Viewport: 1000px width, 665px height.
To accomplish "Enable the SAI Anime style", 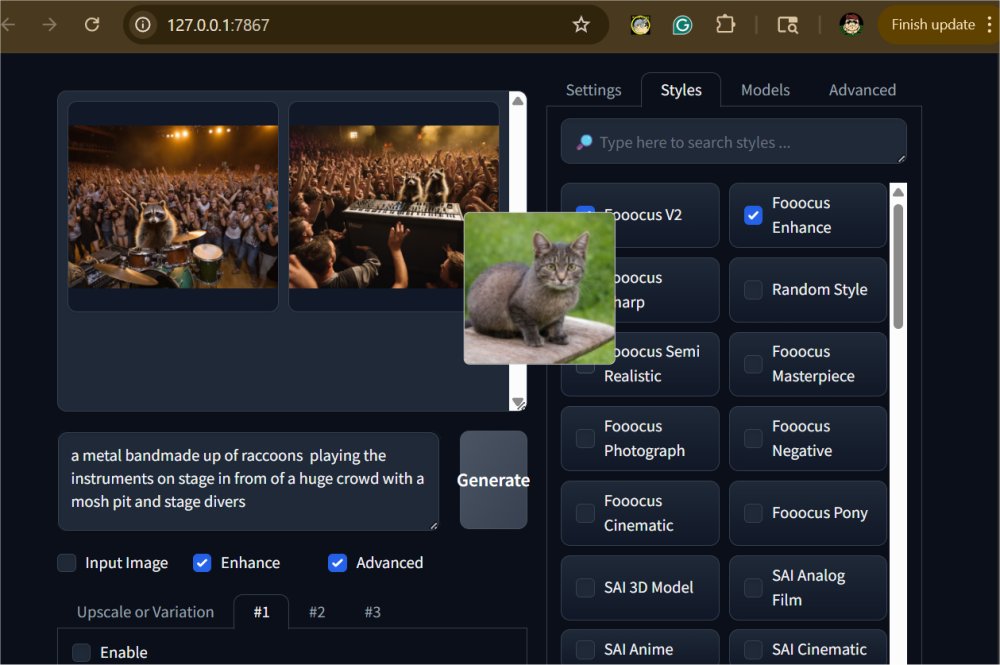I will [x=585, y=650].
